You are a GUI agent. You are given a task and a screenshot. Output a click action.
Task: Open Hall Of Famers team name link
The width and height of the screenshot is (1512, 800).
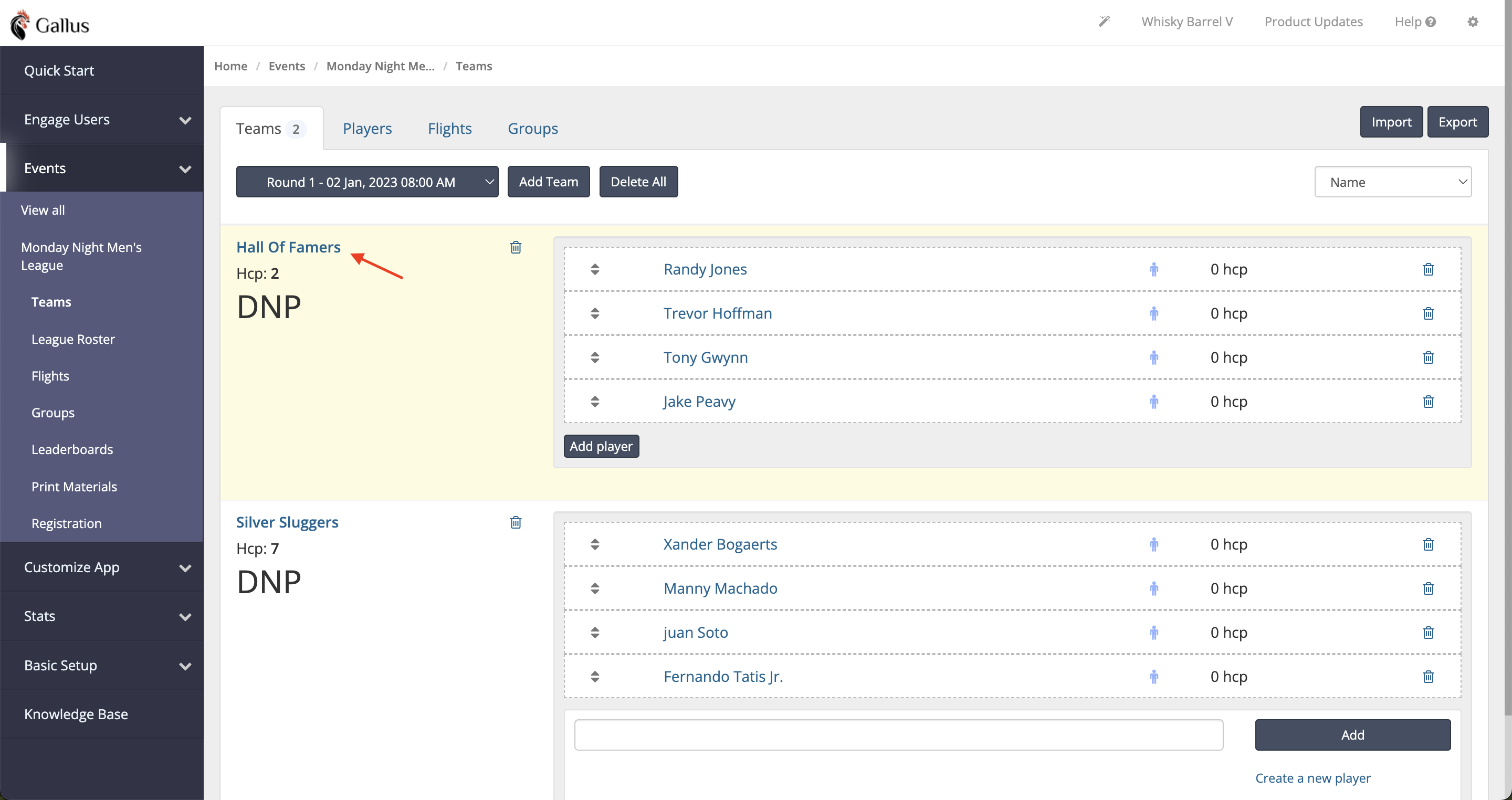(x=288, y=247)
